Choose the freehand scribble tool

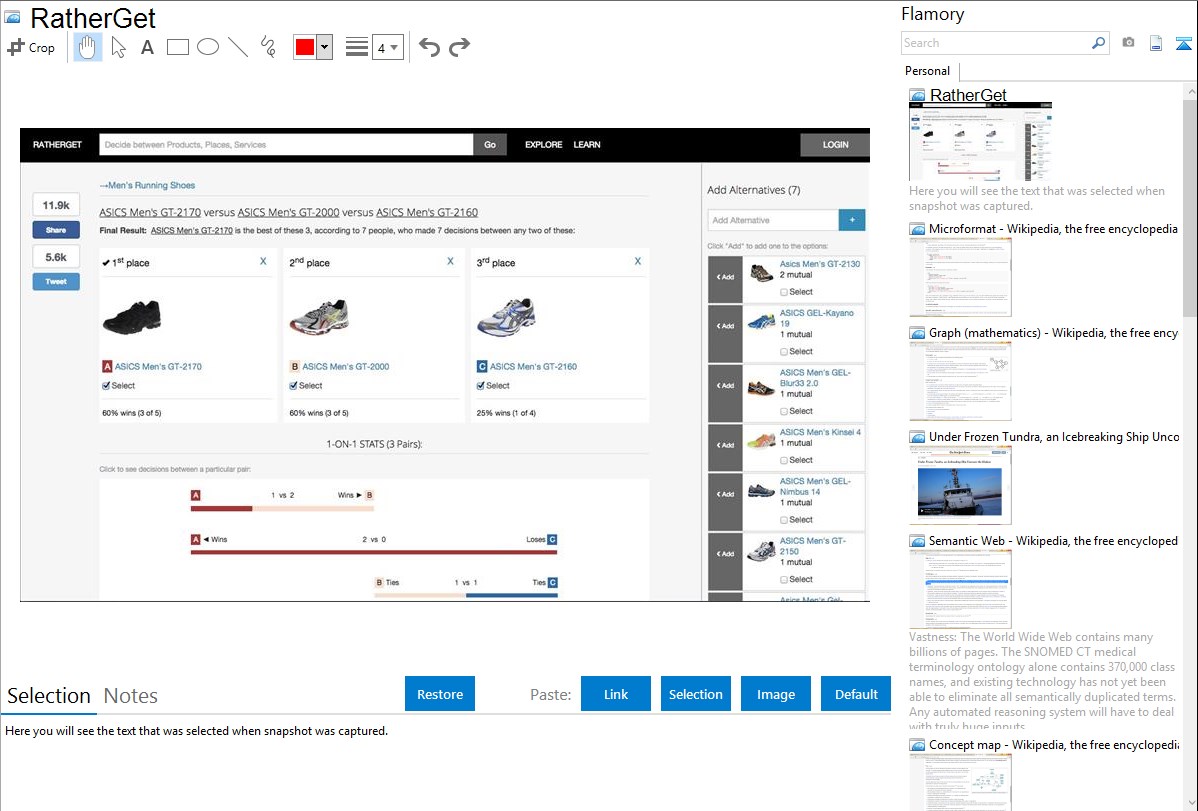click(268, 47)
